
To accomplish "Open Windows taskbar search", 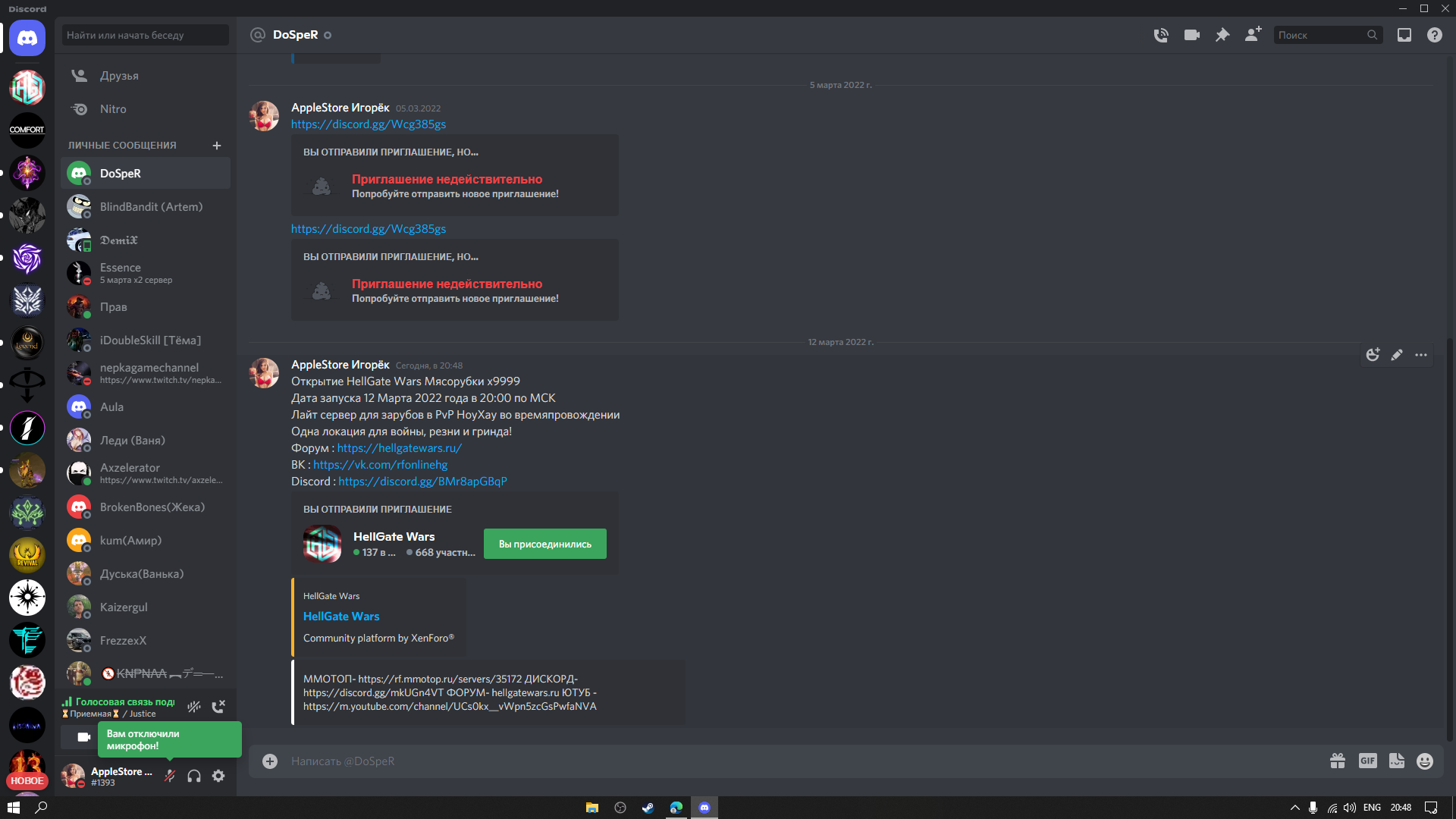I will point(42,808).
